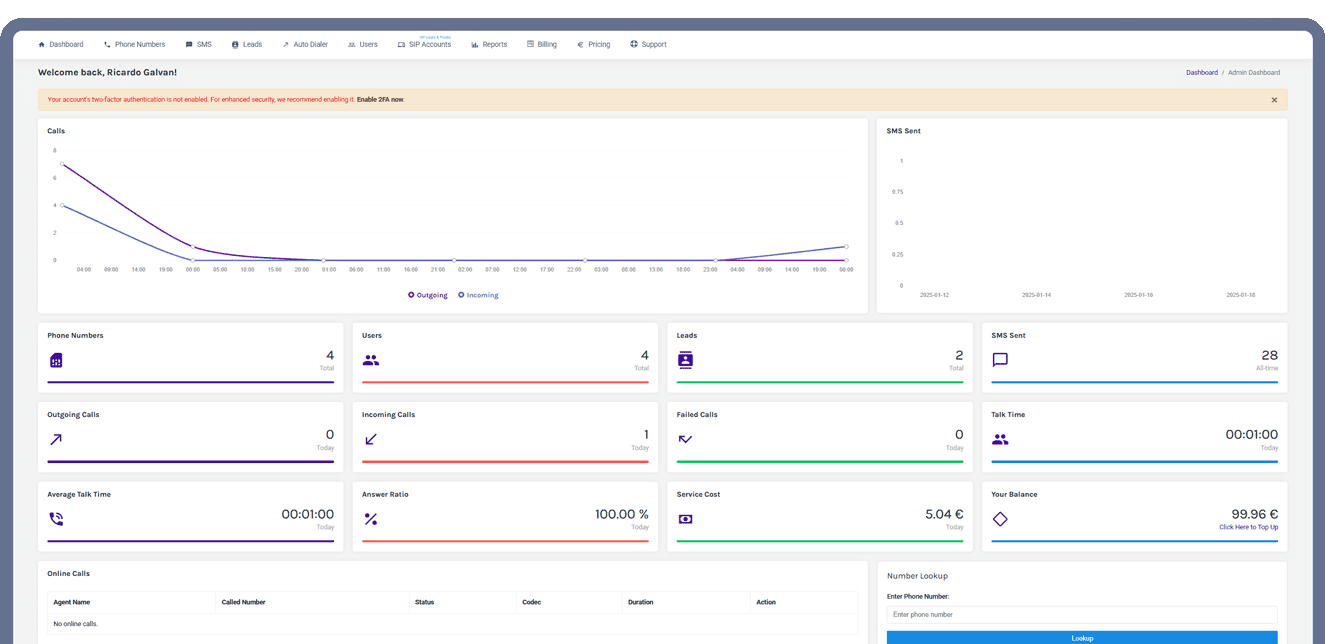Image resolution: width=1325 pixels, height=644 pixels.
Task: Toggle the Incoming series in chart legend
Action: [478, 295]
